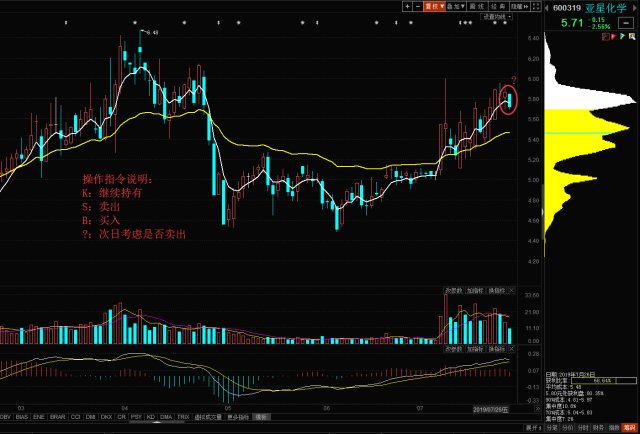This screenshot has height=434, width=640.
Task: Click the red flag marker icon
Action: pyautogui.click(x=613, y=37)
